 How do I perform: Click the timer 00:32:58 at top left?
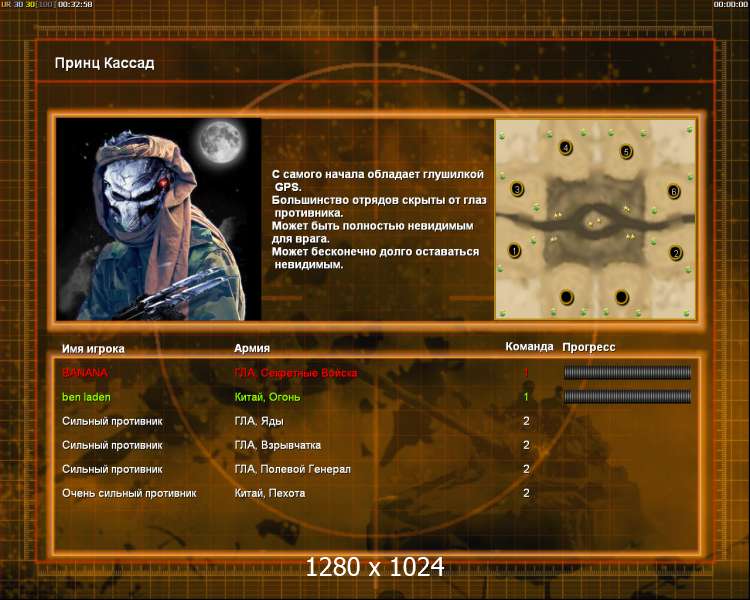click(x=75, y=4)
